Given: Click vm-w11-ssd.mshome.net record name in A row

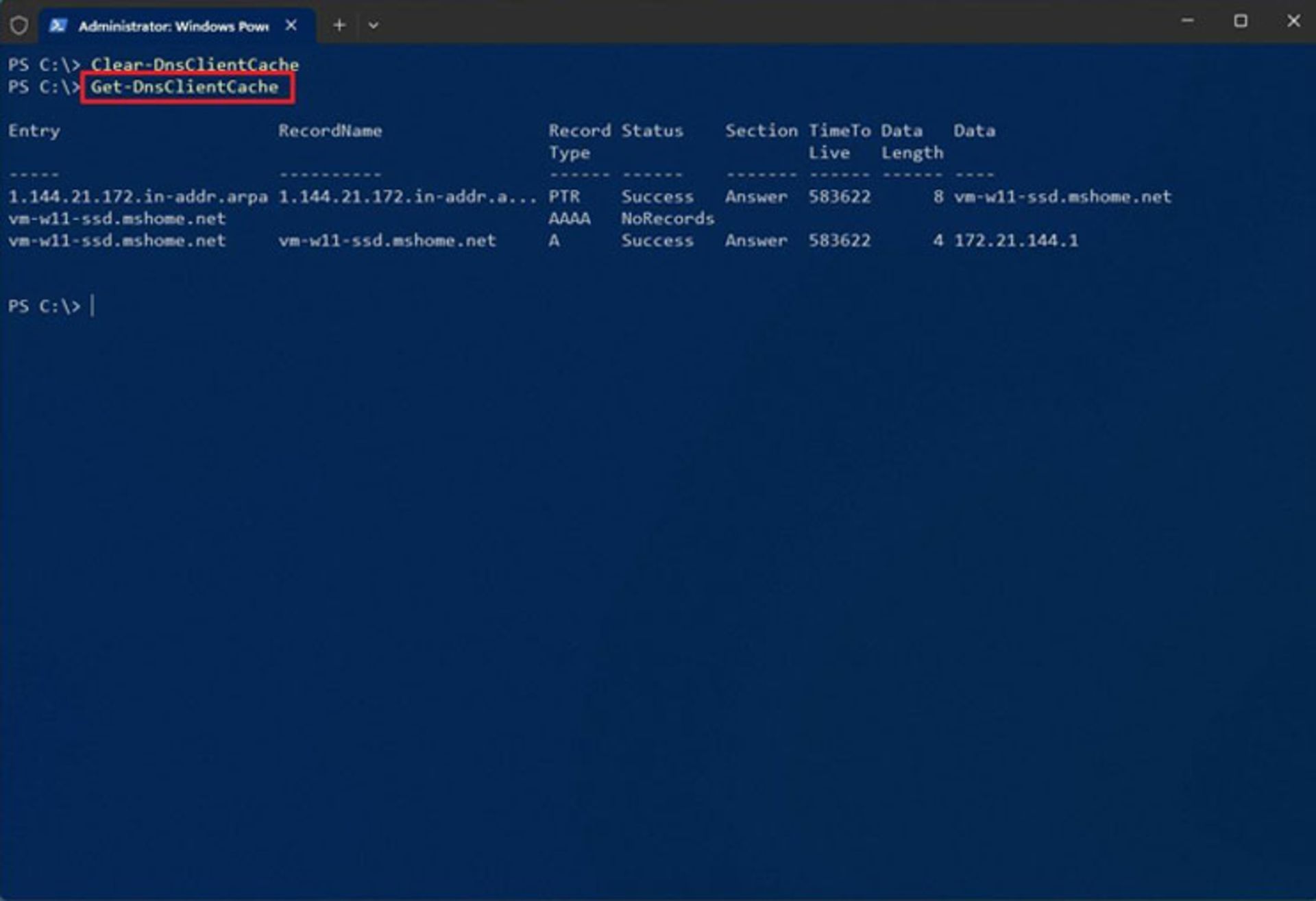Looking at the screenshot, I should [387, 240].
